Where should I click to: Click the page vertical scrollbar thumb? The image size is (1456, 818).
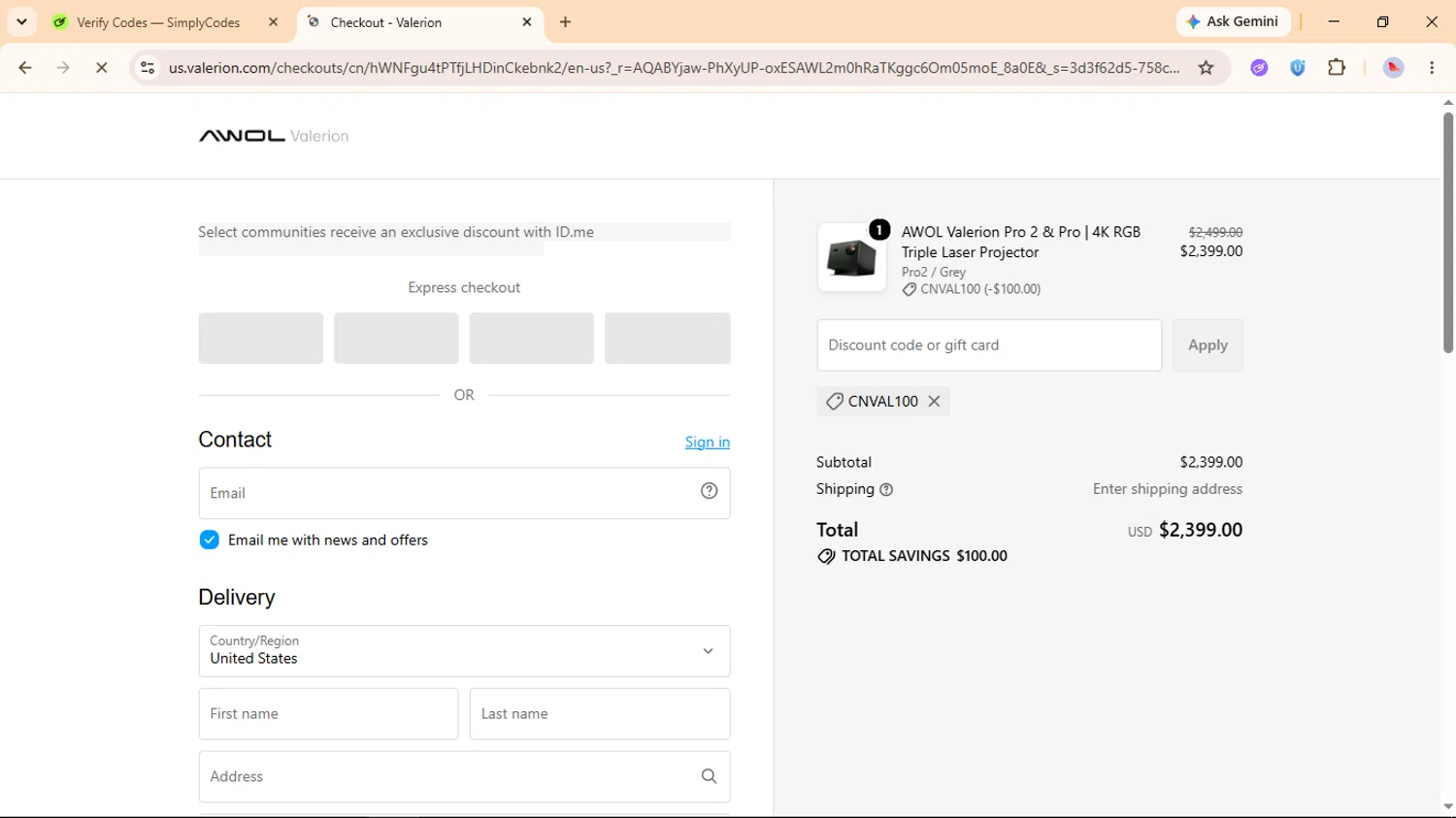[x=1447, y=233]
